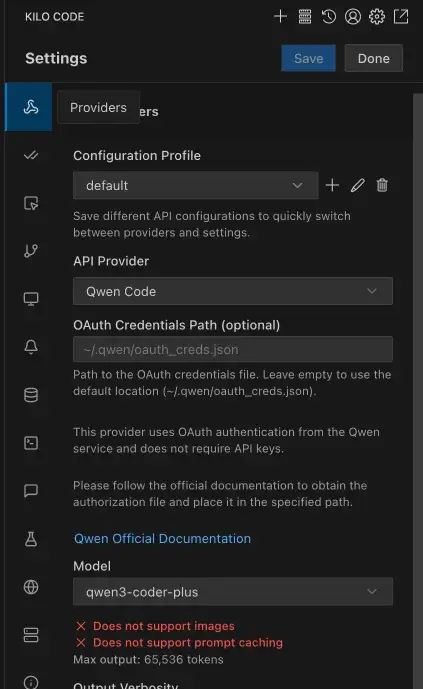This screenshot has height=689, width=423.
Task: Open the Qwen Official Documentation link
Action: click(162, 538)
